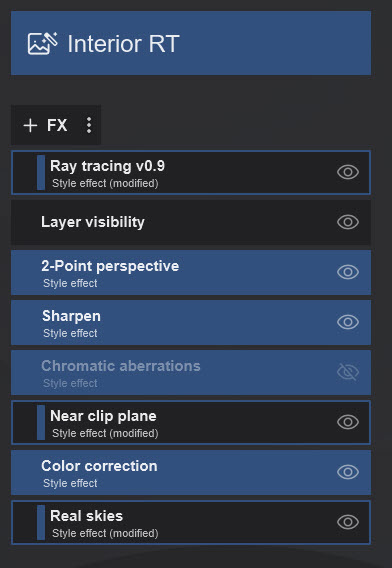Select the 2-Point perspective effect entry
Image resolution: width=392 pixels, height=568 pixels.
(x=191, y=272)
